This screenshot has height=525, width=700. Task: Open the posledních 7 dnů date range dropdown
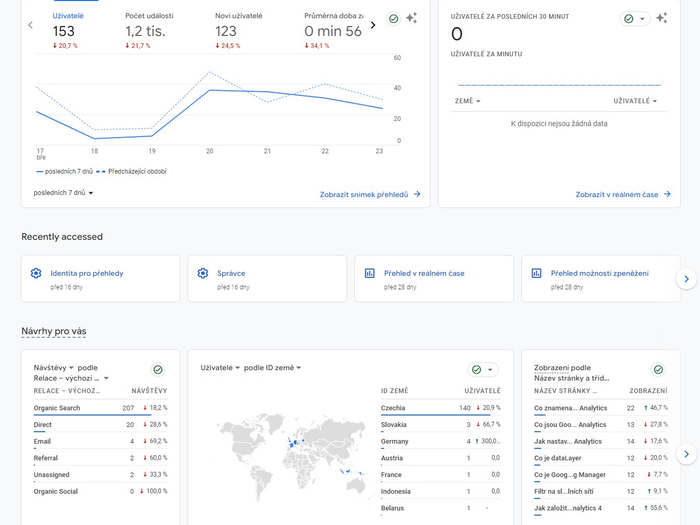(64, 193)
